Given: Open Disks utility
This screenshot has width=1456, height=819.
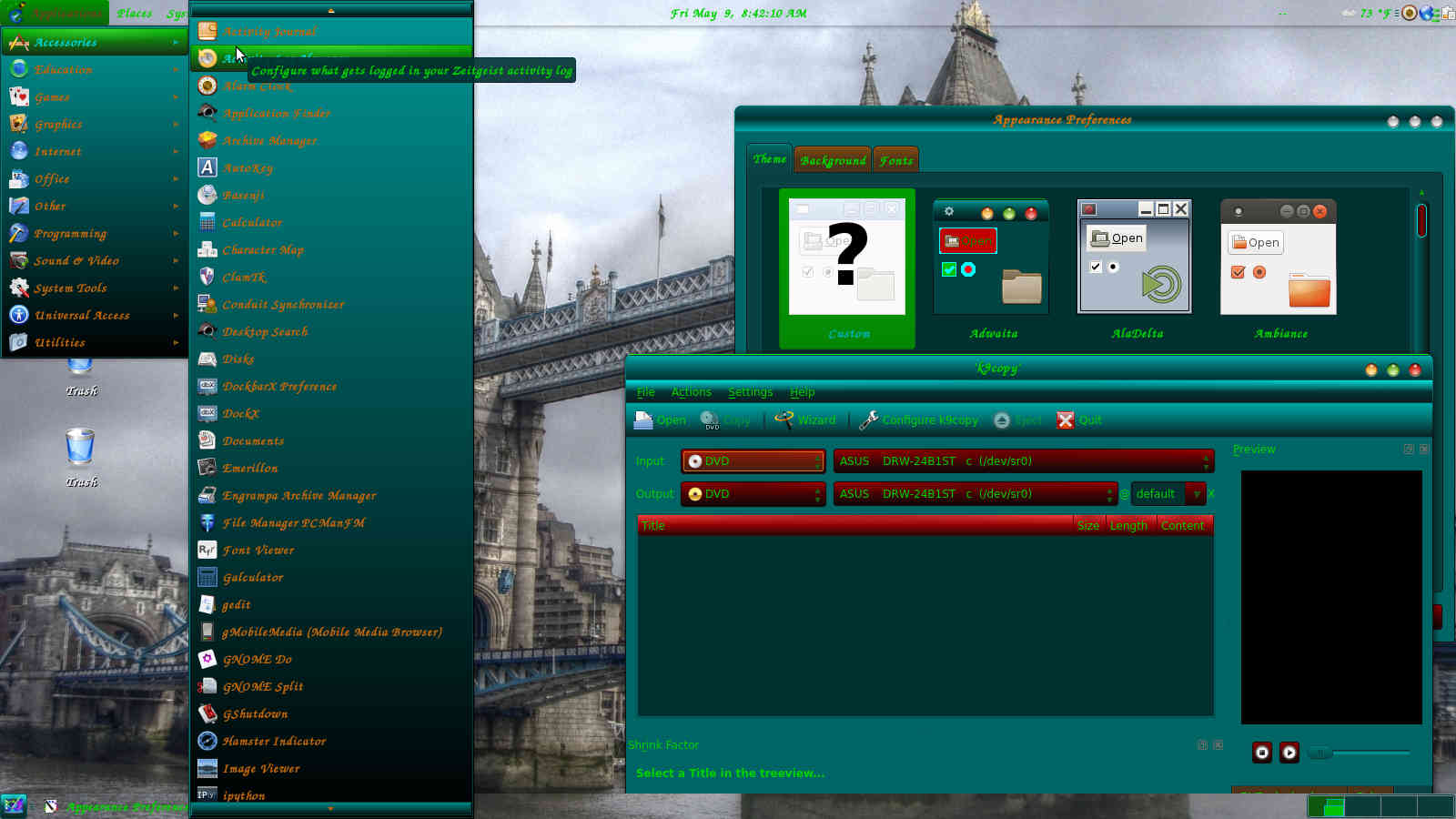Looking at the screenshot, I should point(331,359).
